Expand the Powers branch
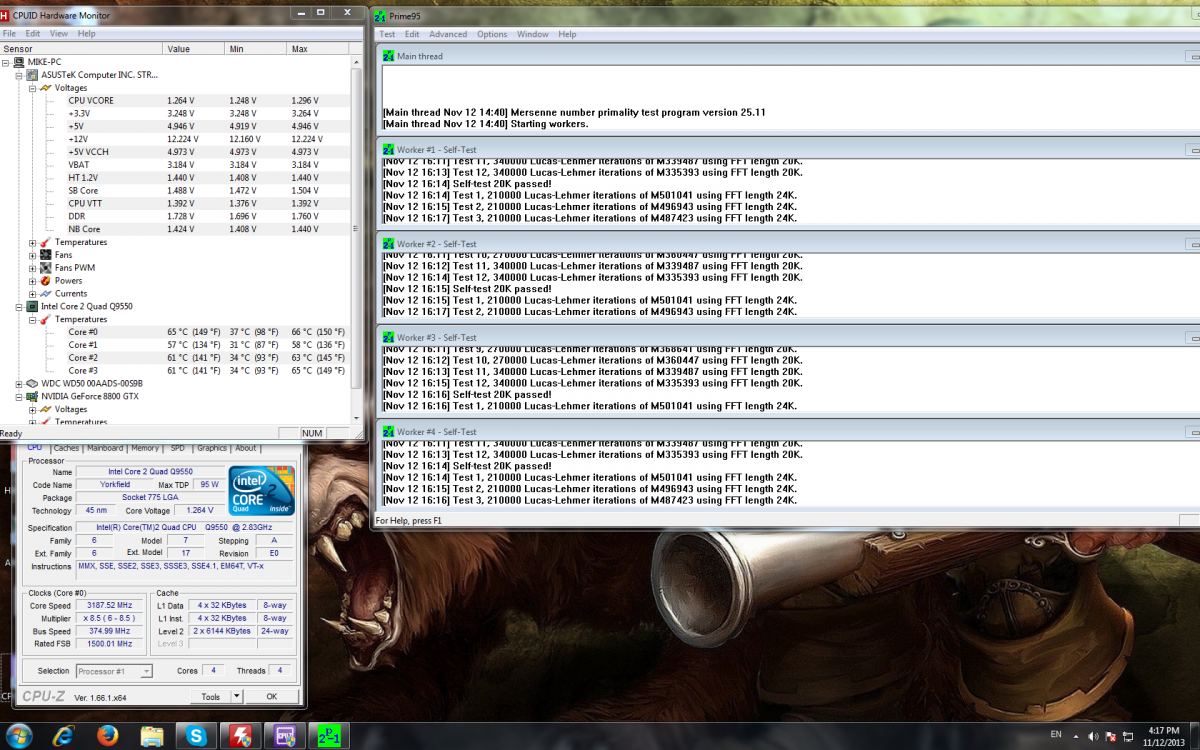The width and height of the screenshot is (1200, 750). tap(33, 281)
